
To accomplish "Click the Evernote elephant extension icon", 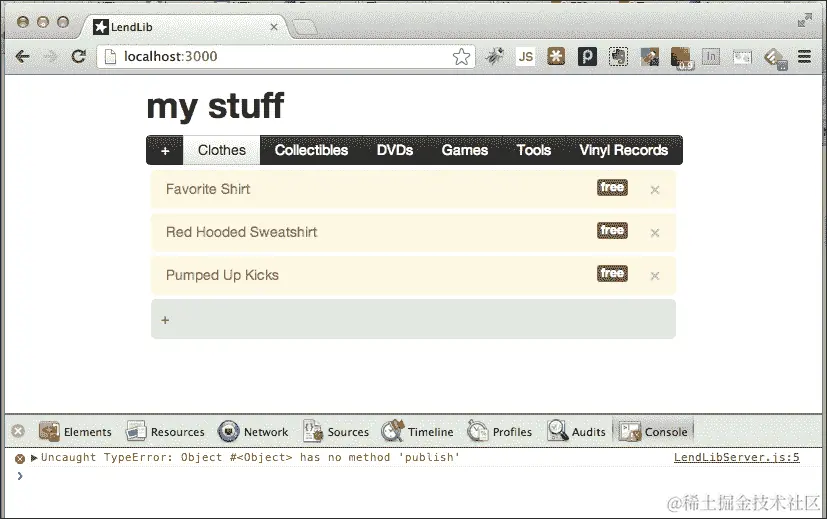I will pyautogui.click(x=618, y=56).
